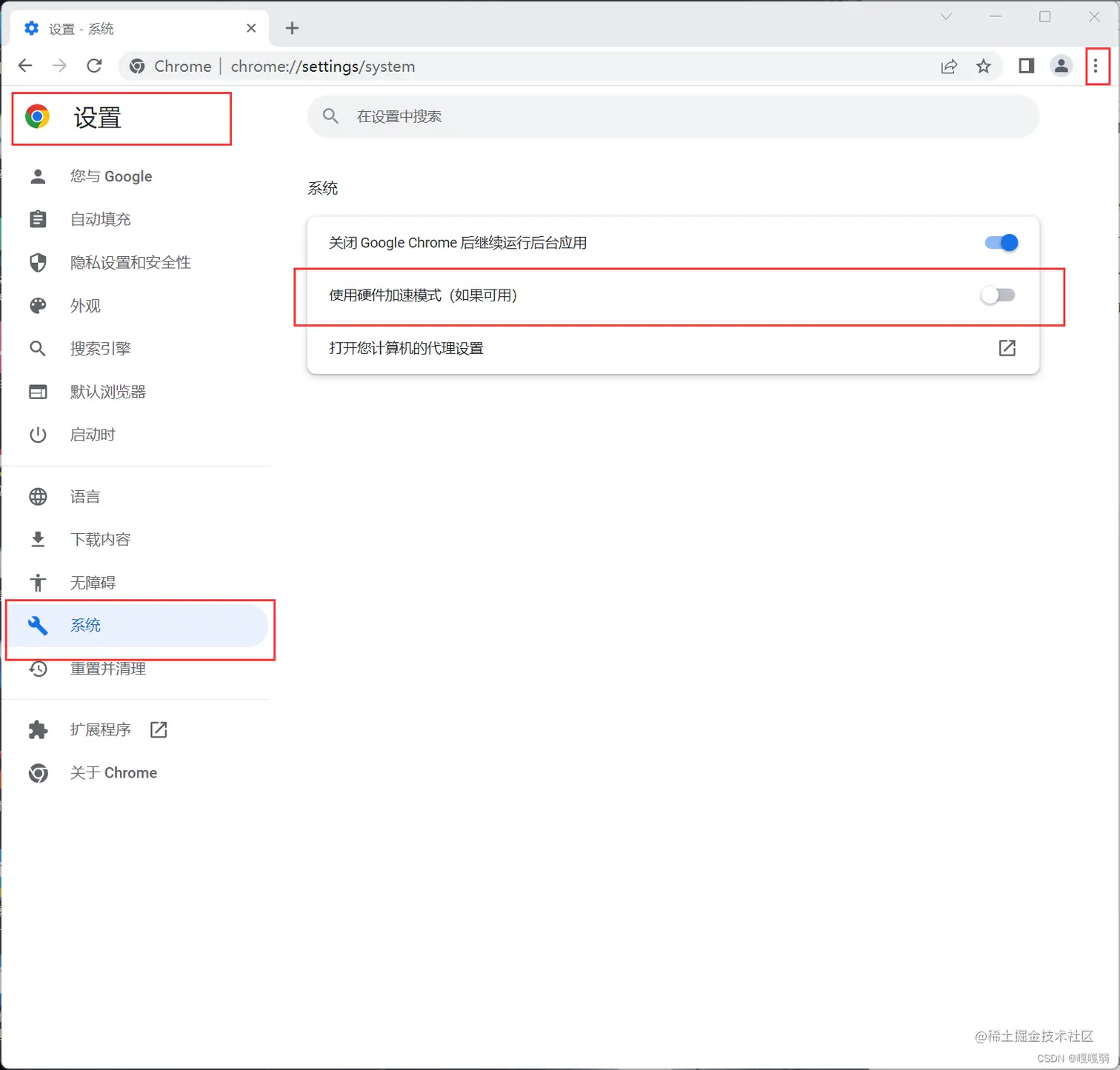Click the puzzle icon next to 扩展程序

point(38,730)
